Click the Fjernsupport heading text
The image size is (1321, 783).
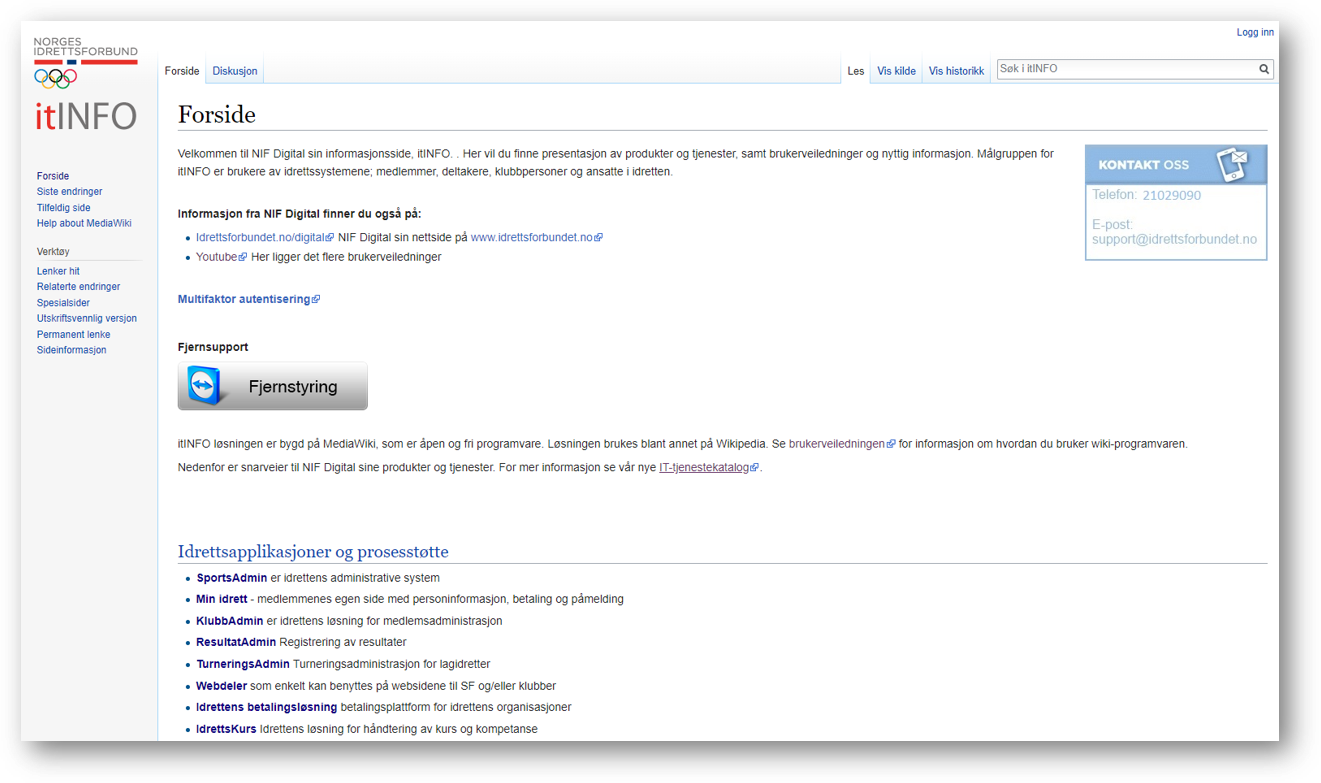[213, 347]
